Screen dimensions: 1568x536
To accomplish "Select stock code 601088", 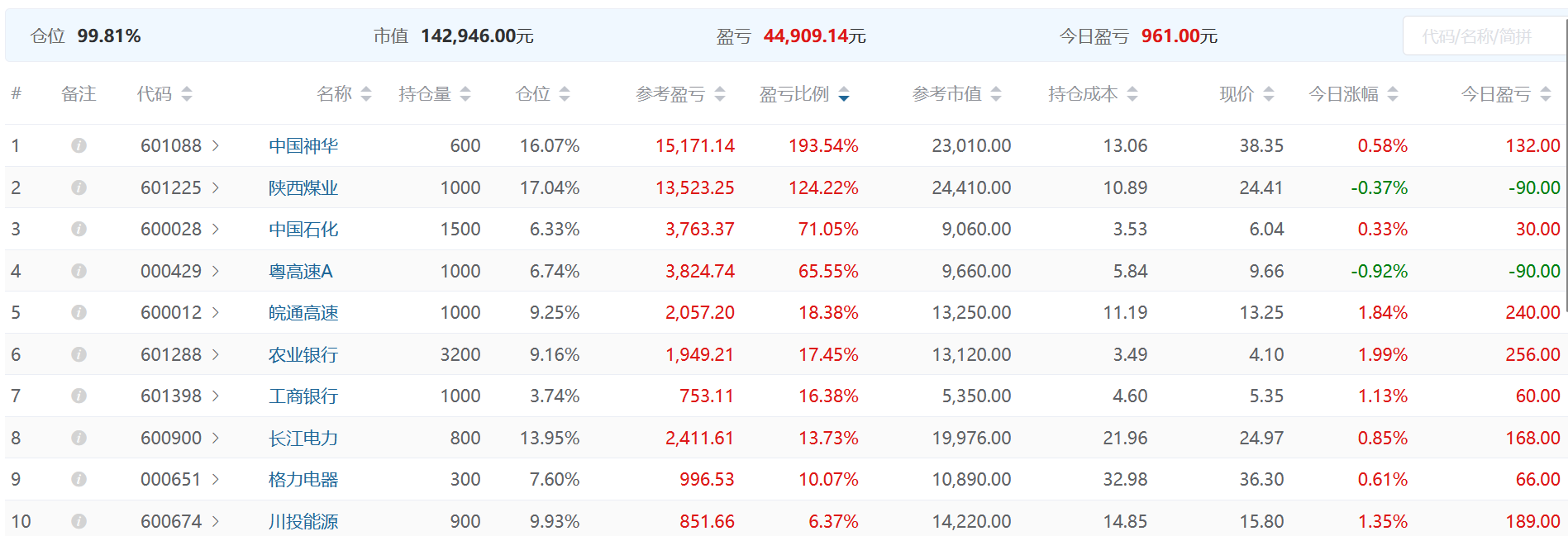I will 171,146.
